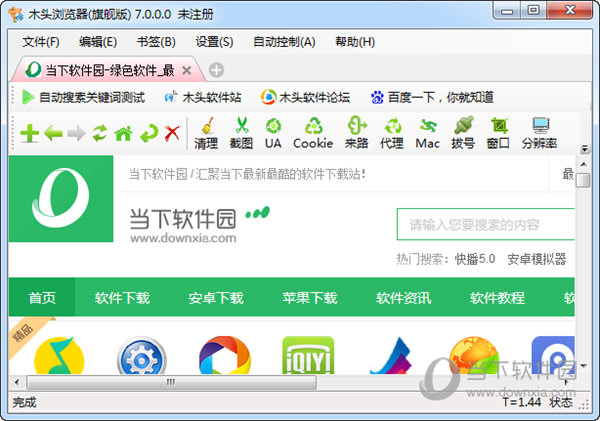Go to homepage via green house icon
Image resolution: width=600 pixels, height=421 pixels.
(x=124, y=134)
